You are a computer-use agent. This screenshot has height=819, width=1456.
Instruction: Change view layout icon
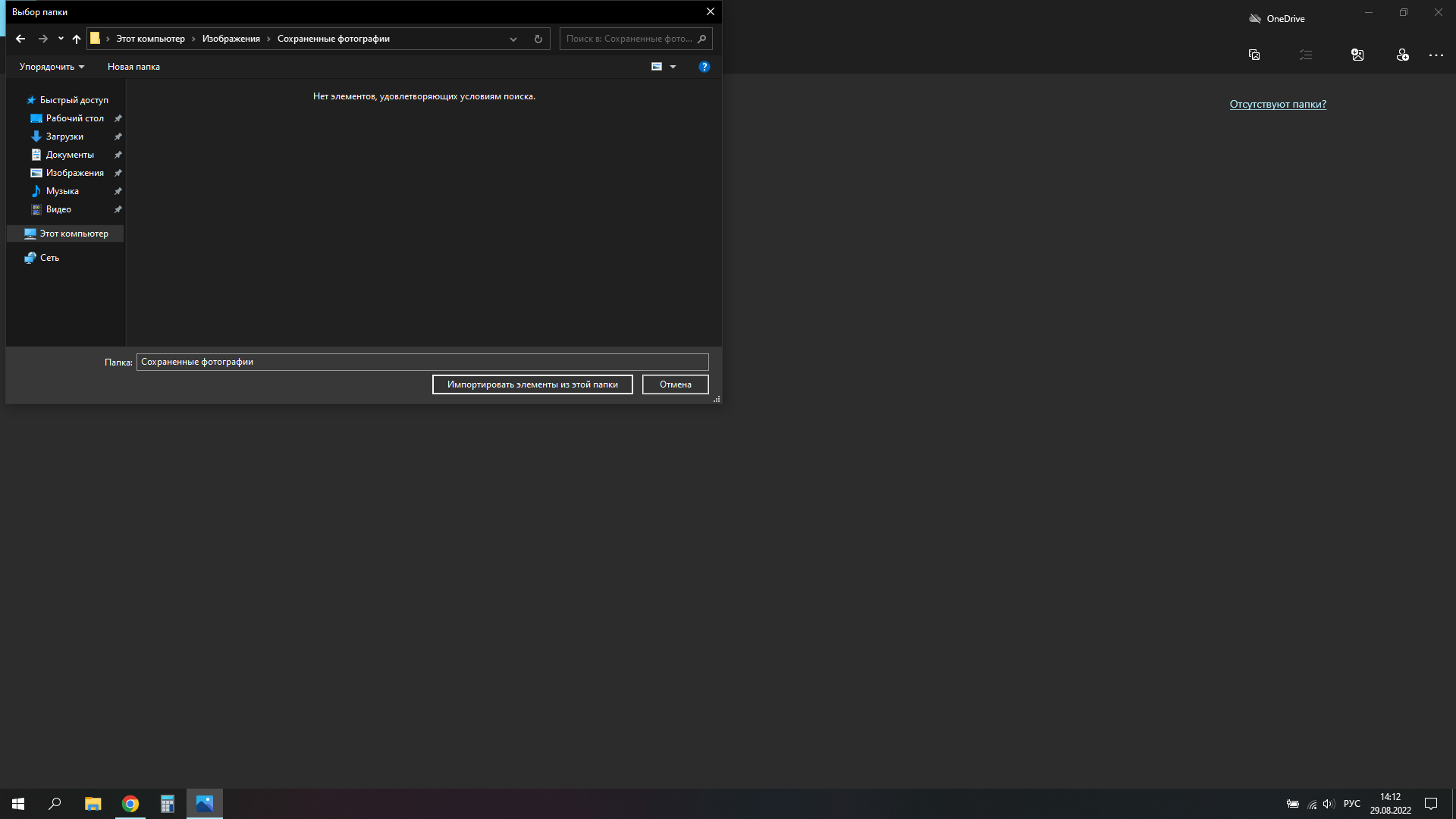[x=657, y=67]
